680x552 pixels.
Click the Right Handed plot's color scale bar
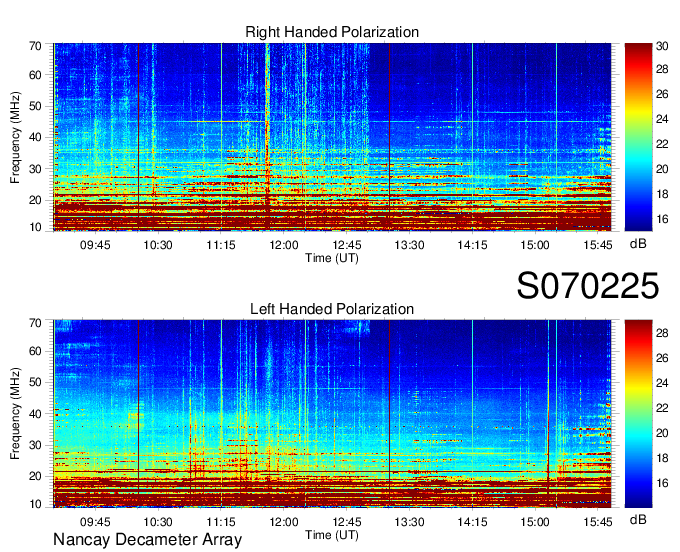pos(638,137)
